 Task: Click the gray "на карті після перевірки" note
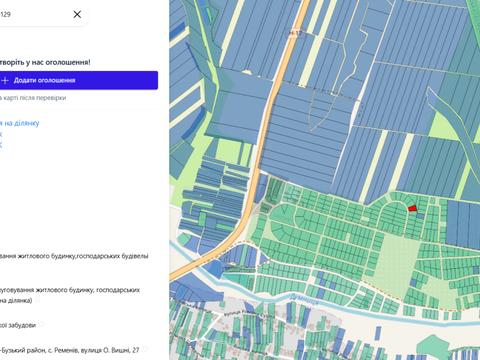[33, 98]
